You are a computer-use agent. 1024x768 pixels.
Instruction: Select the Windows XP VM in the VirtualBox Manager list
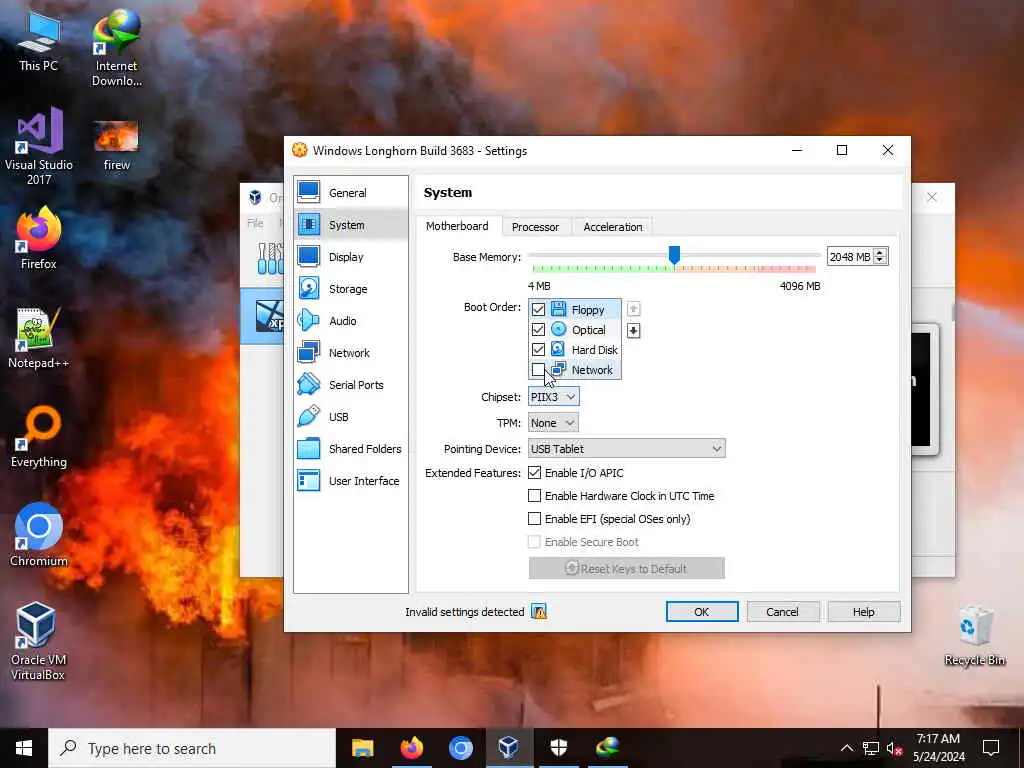[263, 316]
